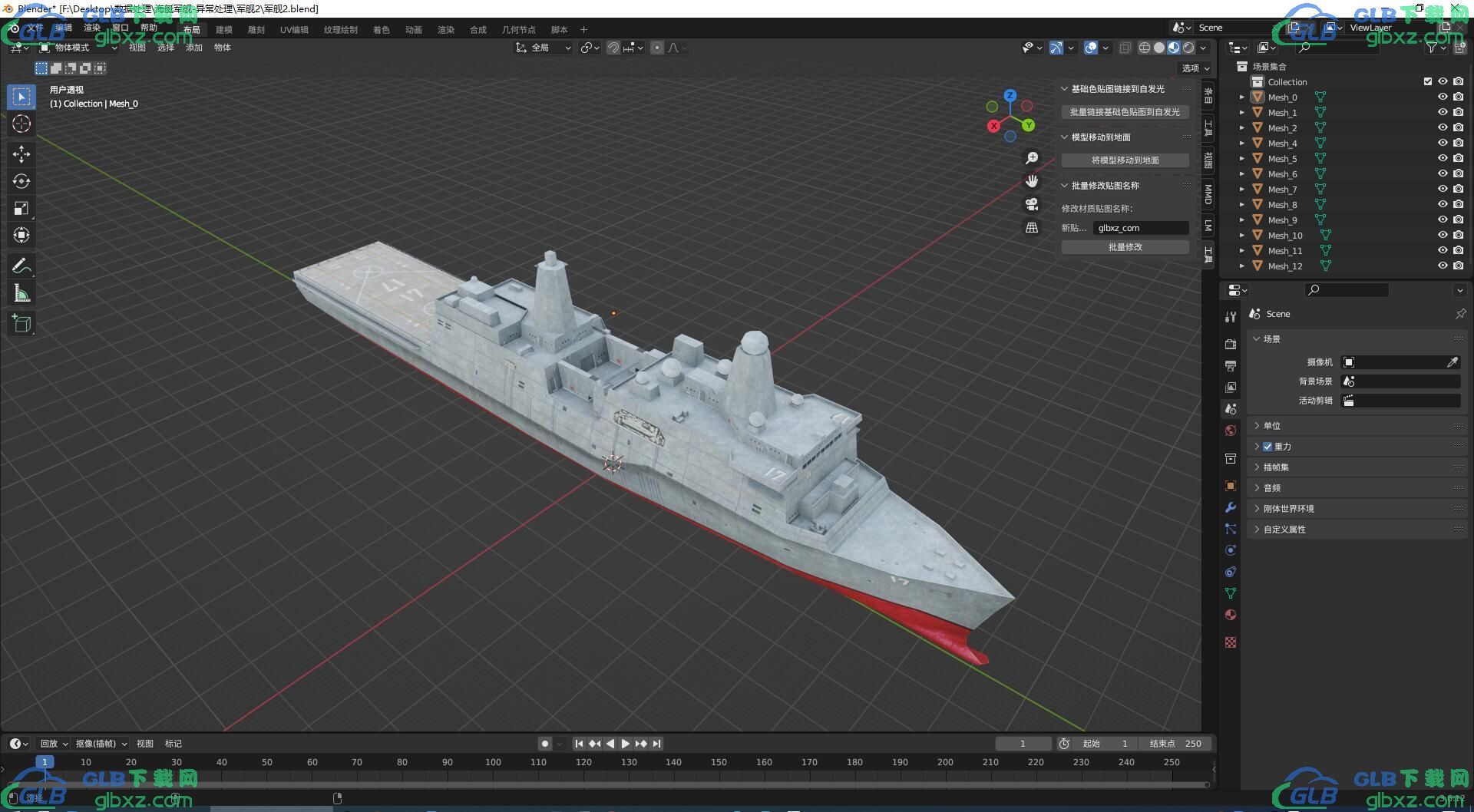This screenshot has width=1474, height=812.
Task: Jump to the timeline's last frame
Action: pos(656,744)
